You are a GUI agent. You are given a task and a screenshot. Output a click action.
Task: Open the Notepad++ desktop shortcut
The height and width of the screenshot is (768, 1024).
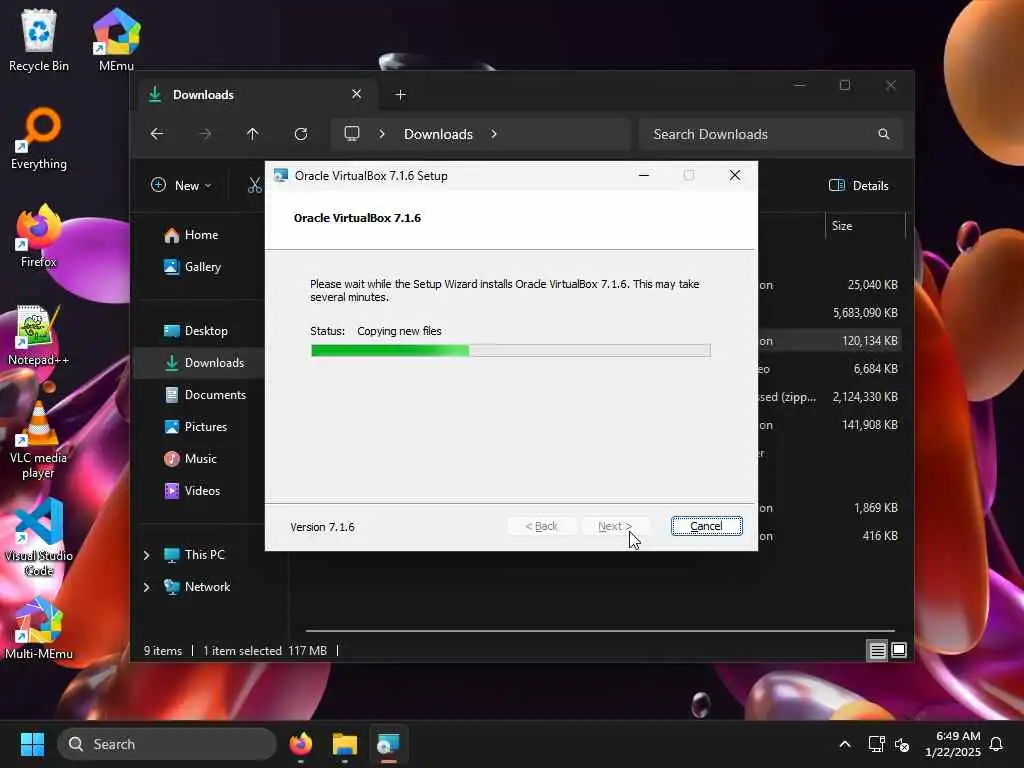coord(39,335)
